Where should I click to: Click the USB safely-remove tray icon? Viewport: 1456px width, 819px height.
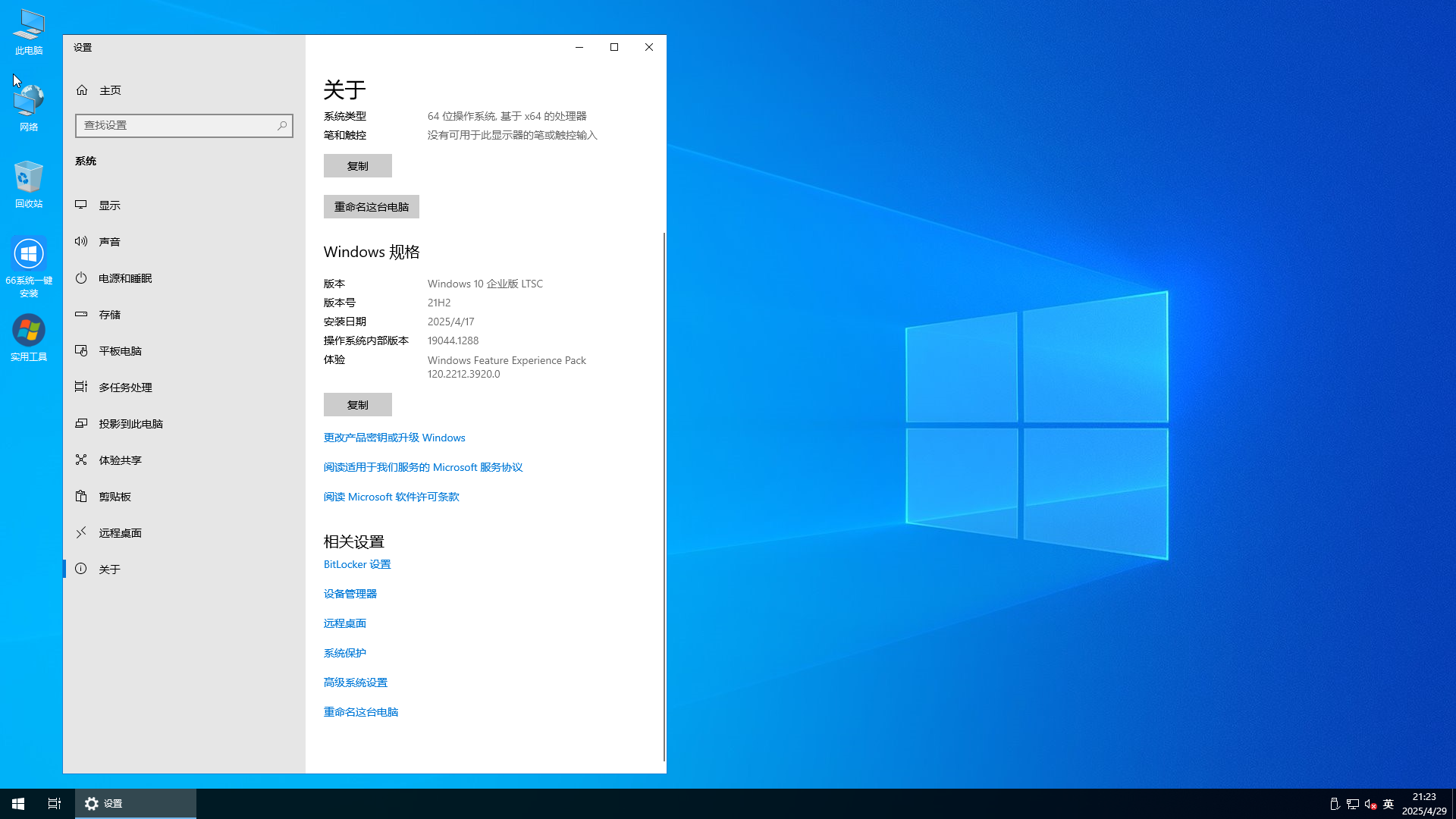pos(1335,804)
